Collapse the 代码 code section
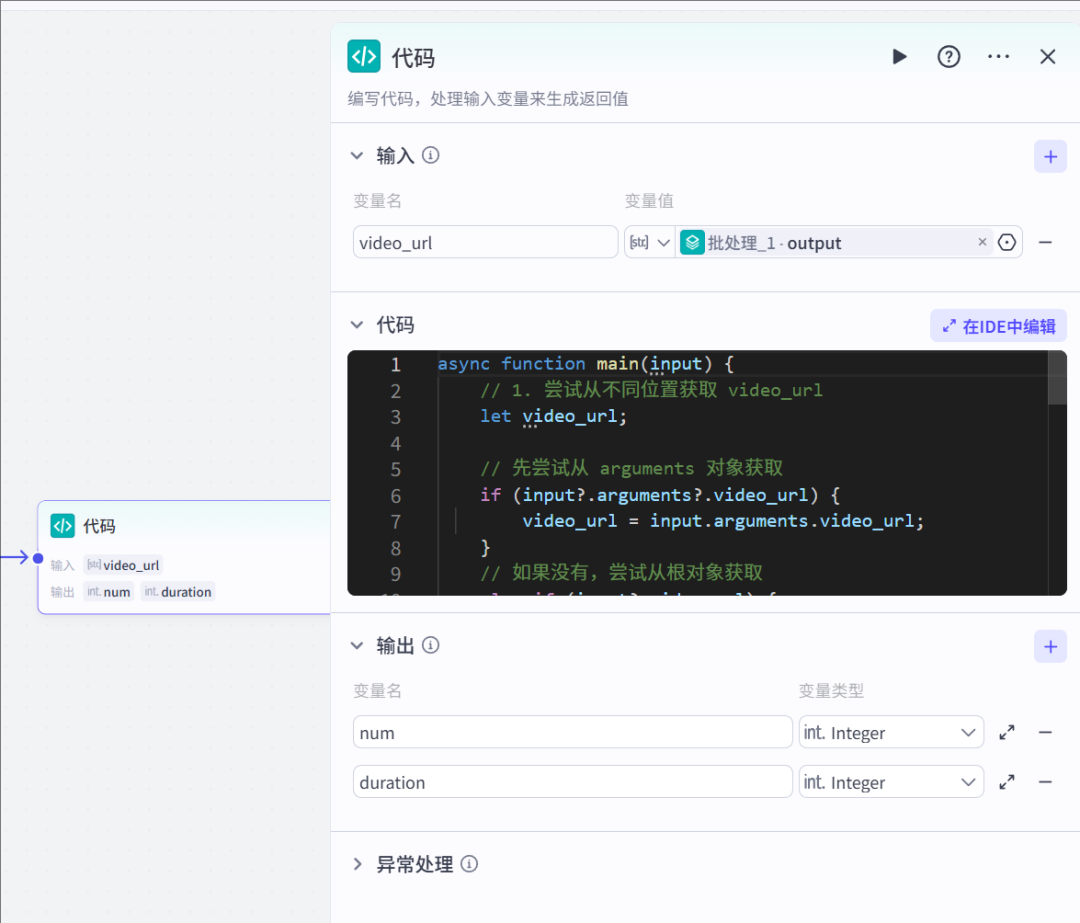Image resolution: width=1080 pixels, height=923 pixels. pyautogui.click(x=357, y=325)
